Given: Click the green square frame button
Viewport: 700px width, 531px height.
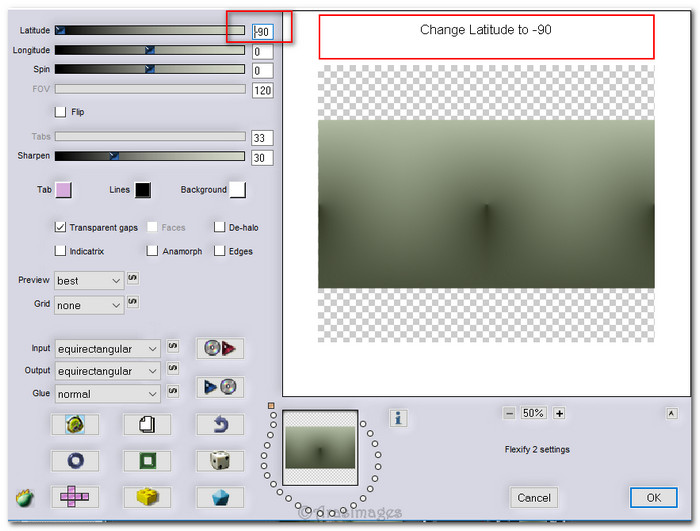Looking at the screenshot, I should pyautogui.click(x=147, y=461).
